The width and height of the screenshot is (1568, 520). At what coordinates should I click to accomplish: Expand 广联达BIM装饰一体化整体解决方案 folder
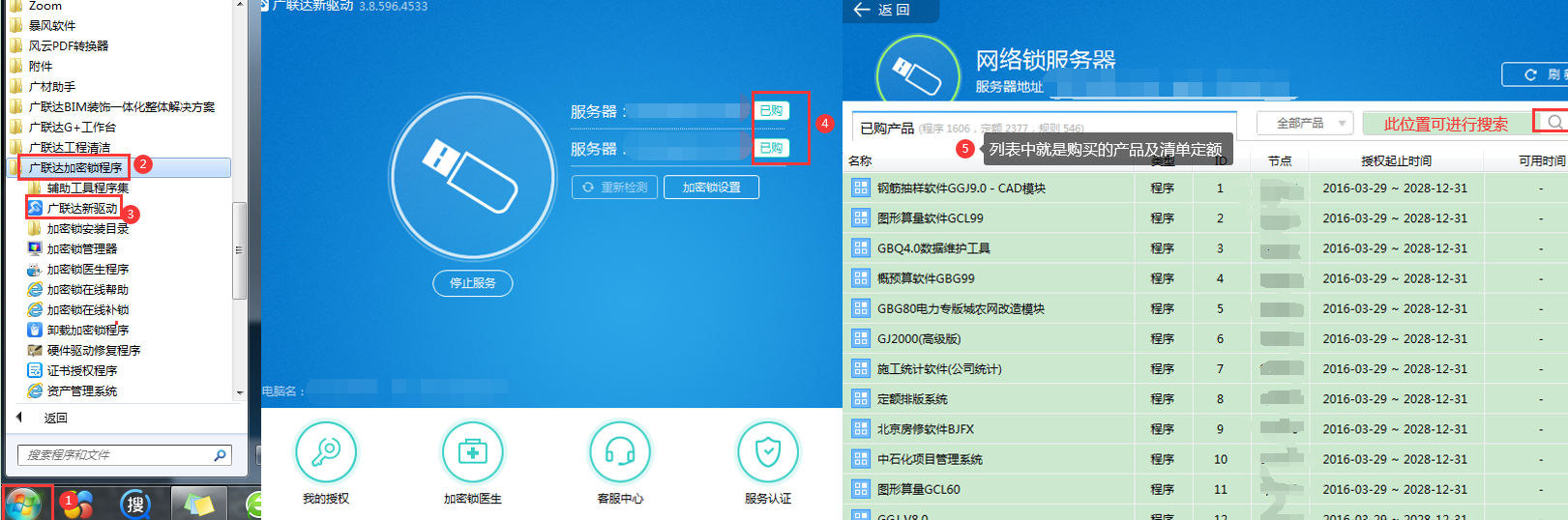tap(112, 106)
